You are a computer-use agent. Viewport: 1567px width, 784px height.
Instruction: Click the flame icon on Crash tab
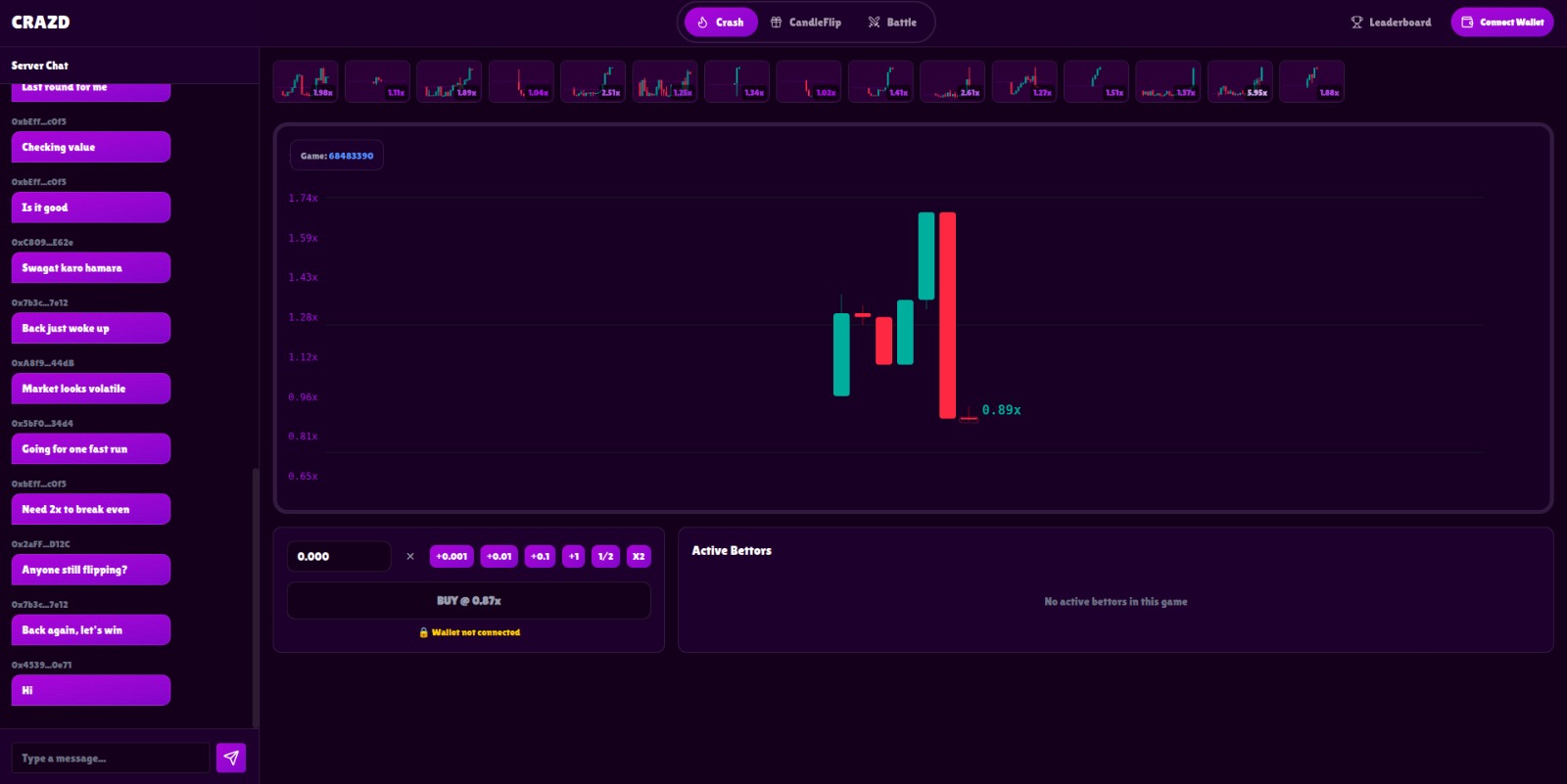(x=702, y=23)
